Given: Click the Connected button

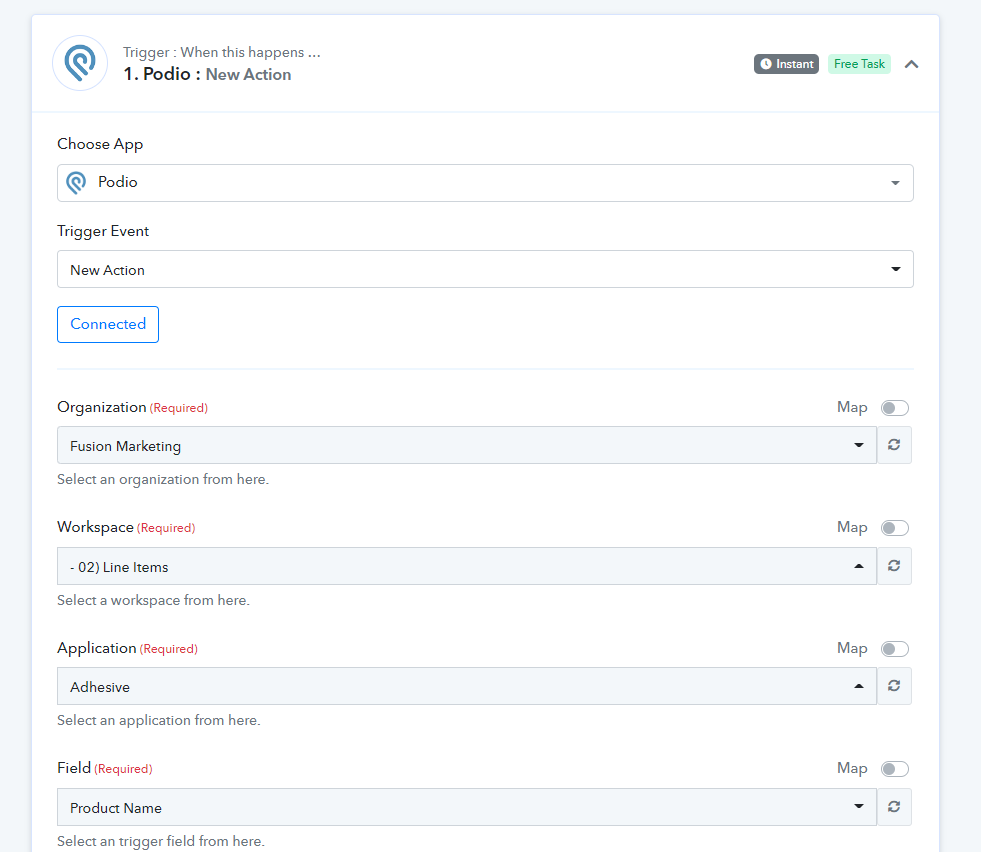Looking at the screenshot, I should pyautogui.click(x=108, y=325).
